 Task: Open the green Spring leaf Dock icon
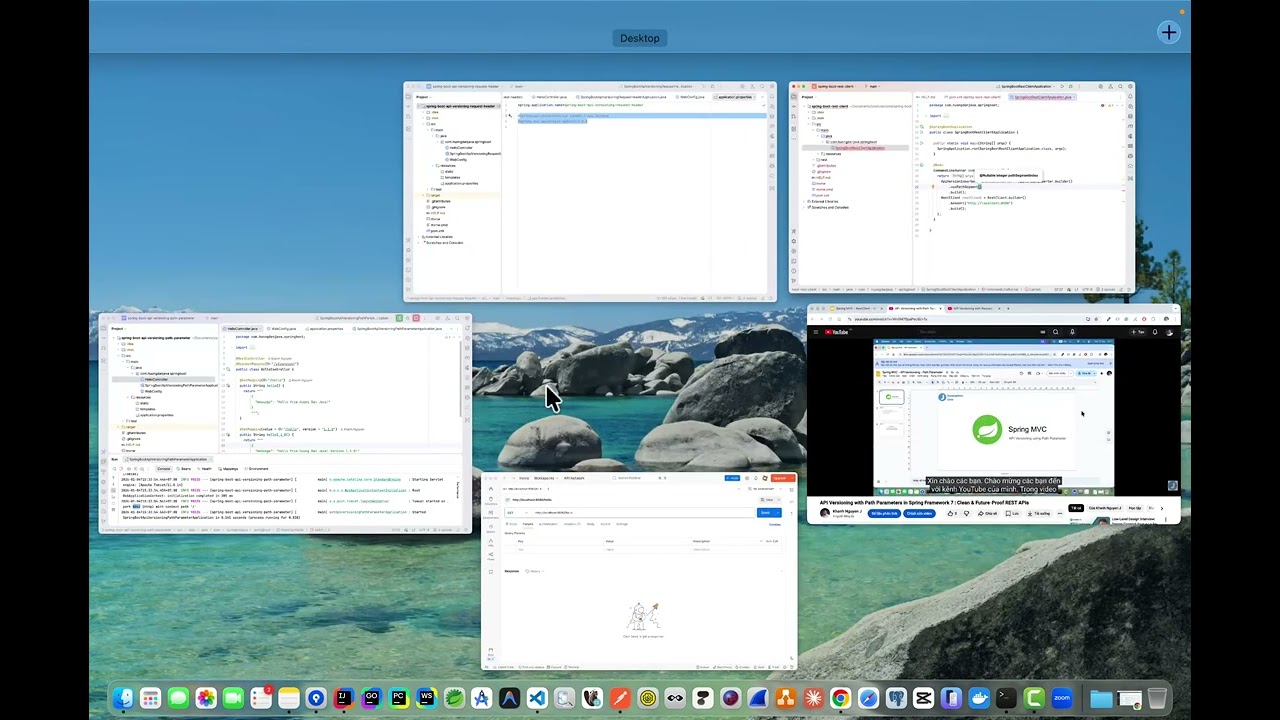pyautogui.click(x=454, y=698)
